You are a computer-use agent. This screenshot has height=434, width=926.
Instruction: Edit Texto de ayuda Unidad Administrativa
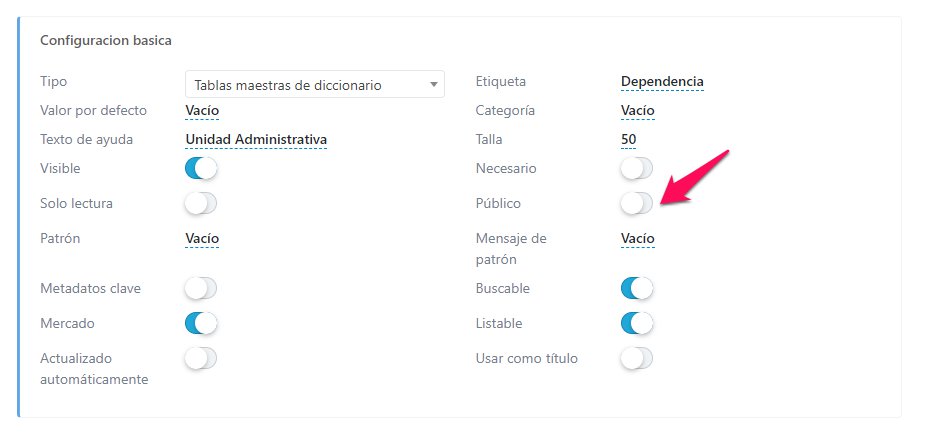256,139
